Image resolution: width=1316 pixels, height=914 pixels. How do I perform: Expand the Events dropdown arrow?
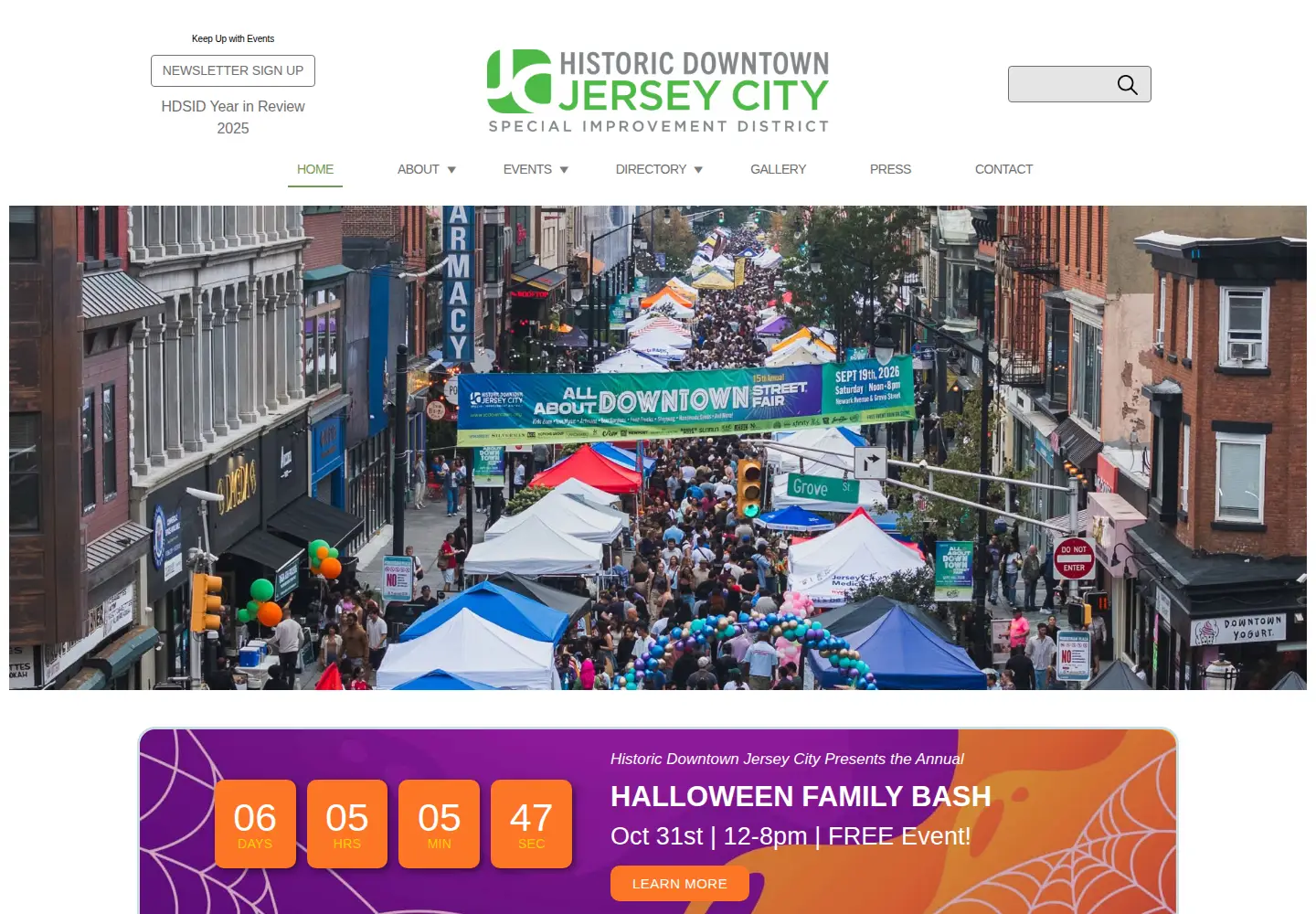tap(564, 170)
